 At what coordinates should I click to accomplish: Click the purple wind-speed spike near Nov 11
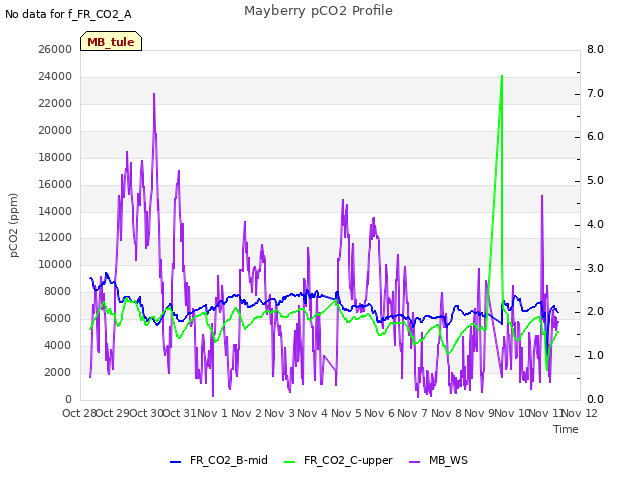[542, 196]
